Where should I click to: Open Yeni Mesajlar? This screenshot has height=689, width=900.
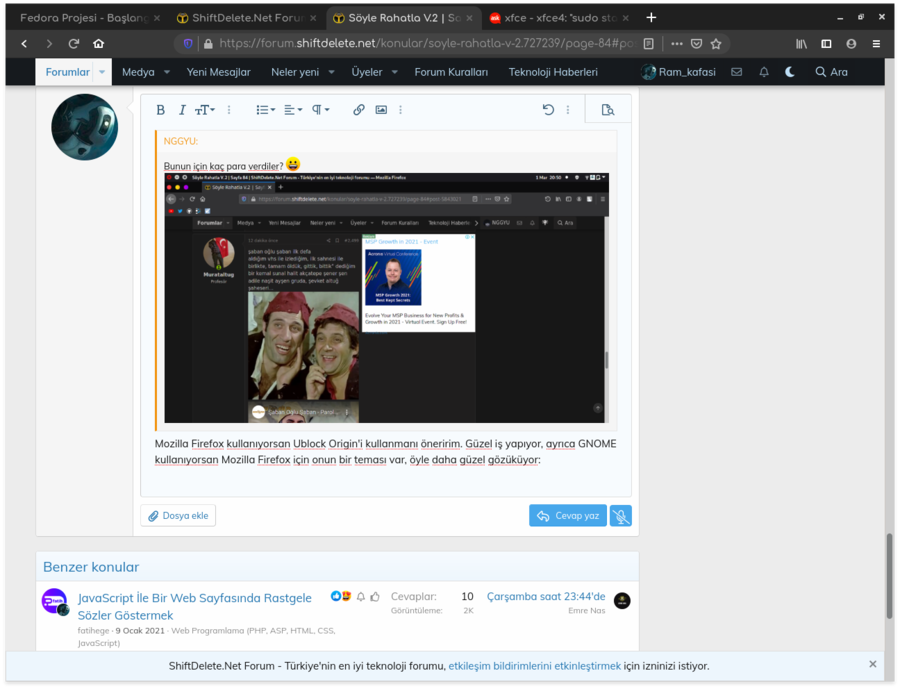point(219,72)
